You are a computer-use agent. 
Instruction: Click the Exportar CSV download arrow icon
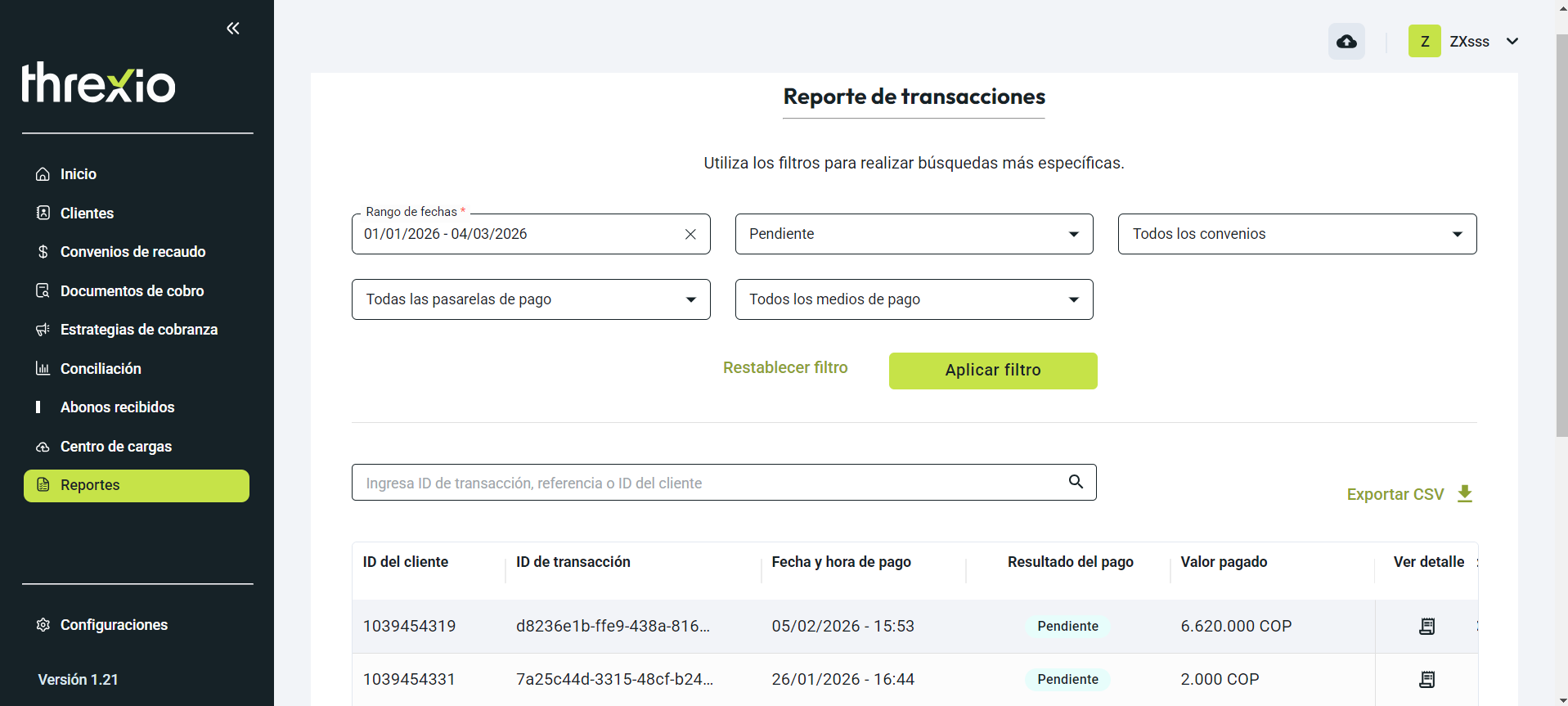tap(1465, 494)
